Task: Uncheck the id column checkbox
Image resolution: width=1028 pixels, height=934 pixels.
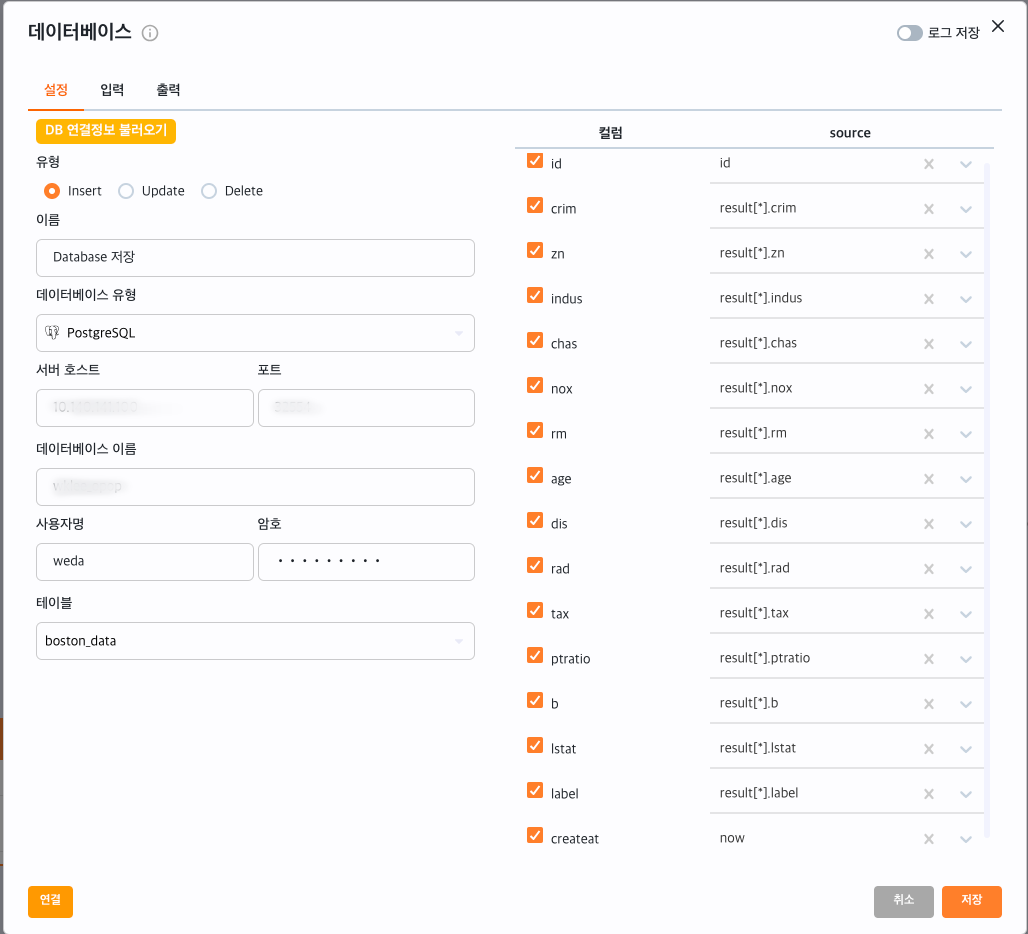Action: (535, 161)
